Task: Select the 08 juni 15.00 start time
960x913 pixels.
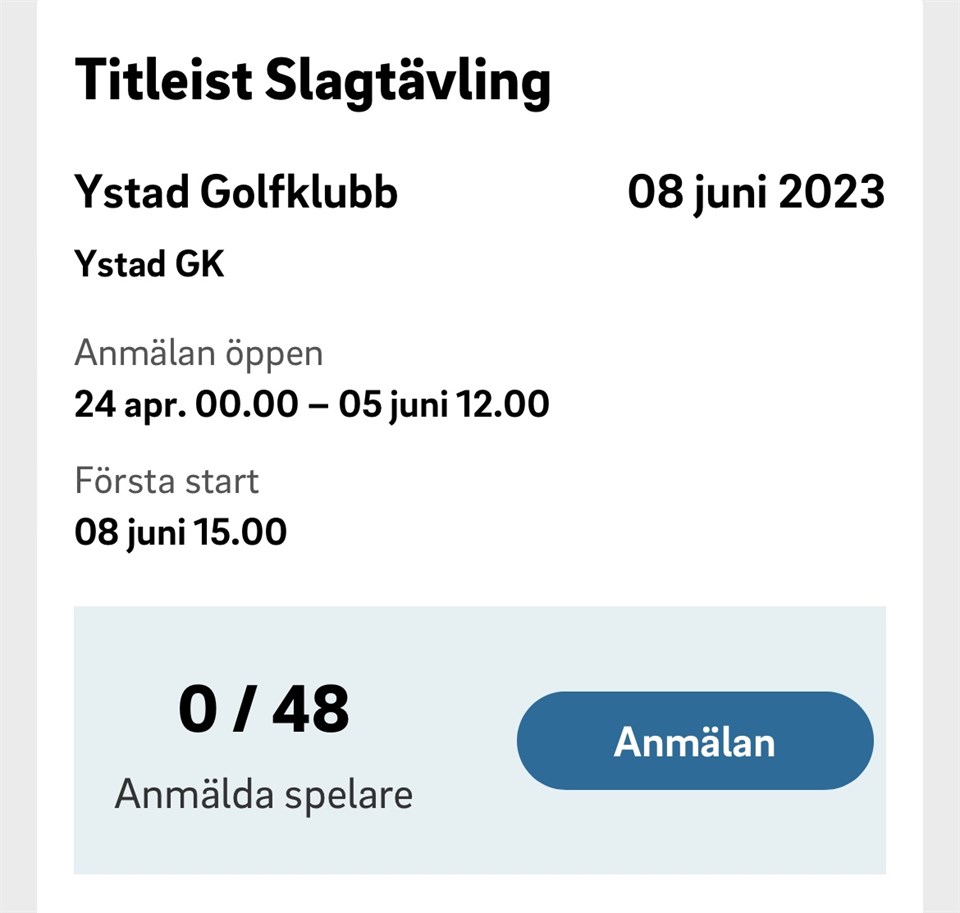Action: point(181,531)
